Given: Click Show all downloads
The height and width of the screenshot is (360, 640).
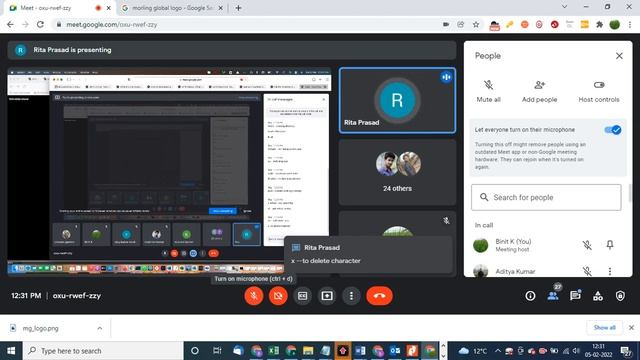Looking at the screenshot, I should tap(604, 327).
